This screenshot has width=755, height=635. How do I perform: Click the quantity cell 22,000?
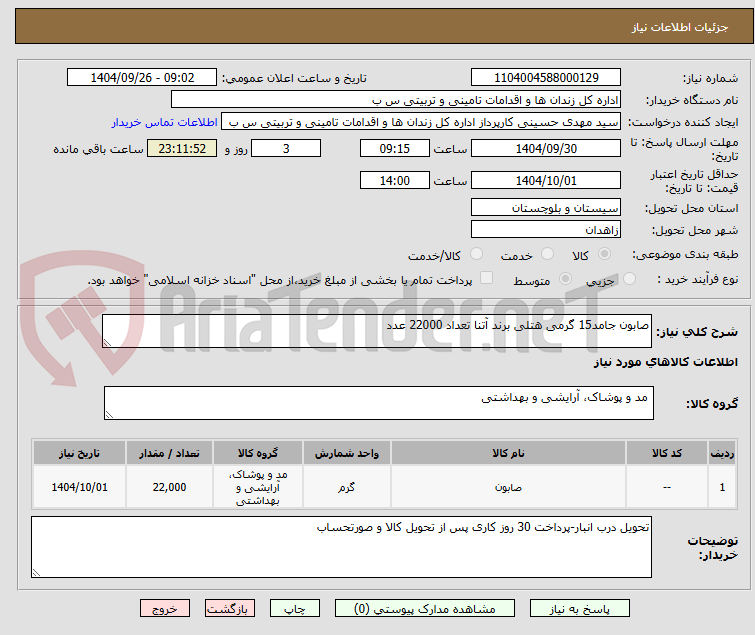click(169, 487)
